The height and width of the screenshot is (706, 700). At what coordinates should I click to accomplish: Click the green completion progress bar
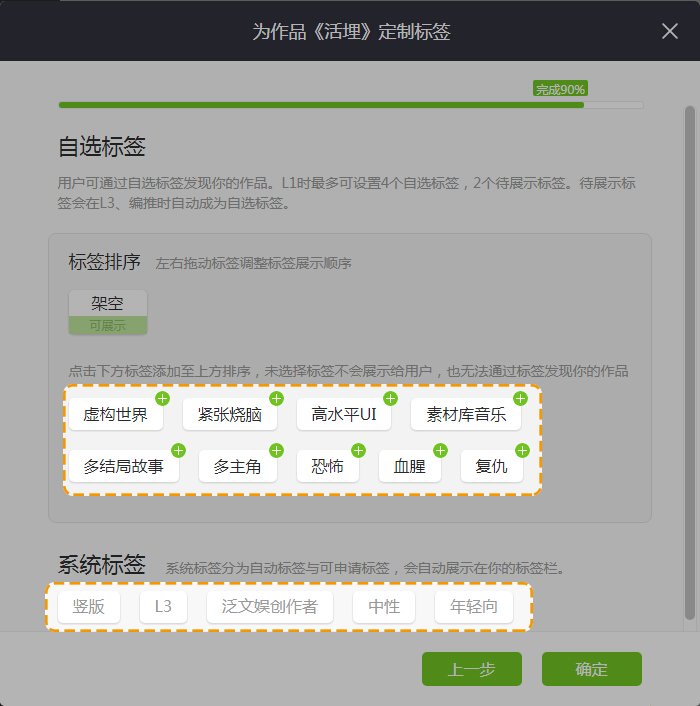pos(320,104)
